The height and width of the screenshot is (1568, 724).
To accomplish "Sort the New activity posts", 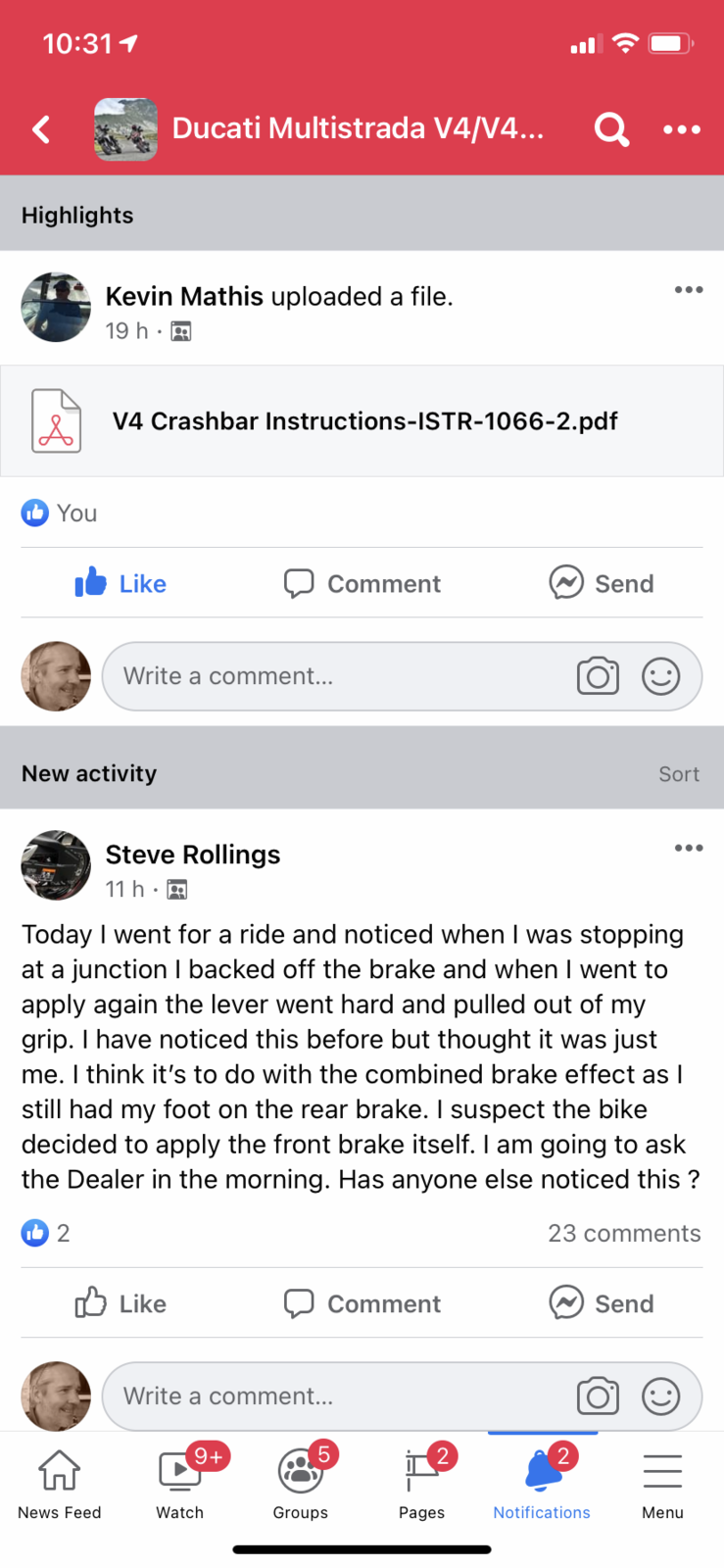I will pos(679,774).
